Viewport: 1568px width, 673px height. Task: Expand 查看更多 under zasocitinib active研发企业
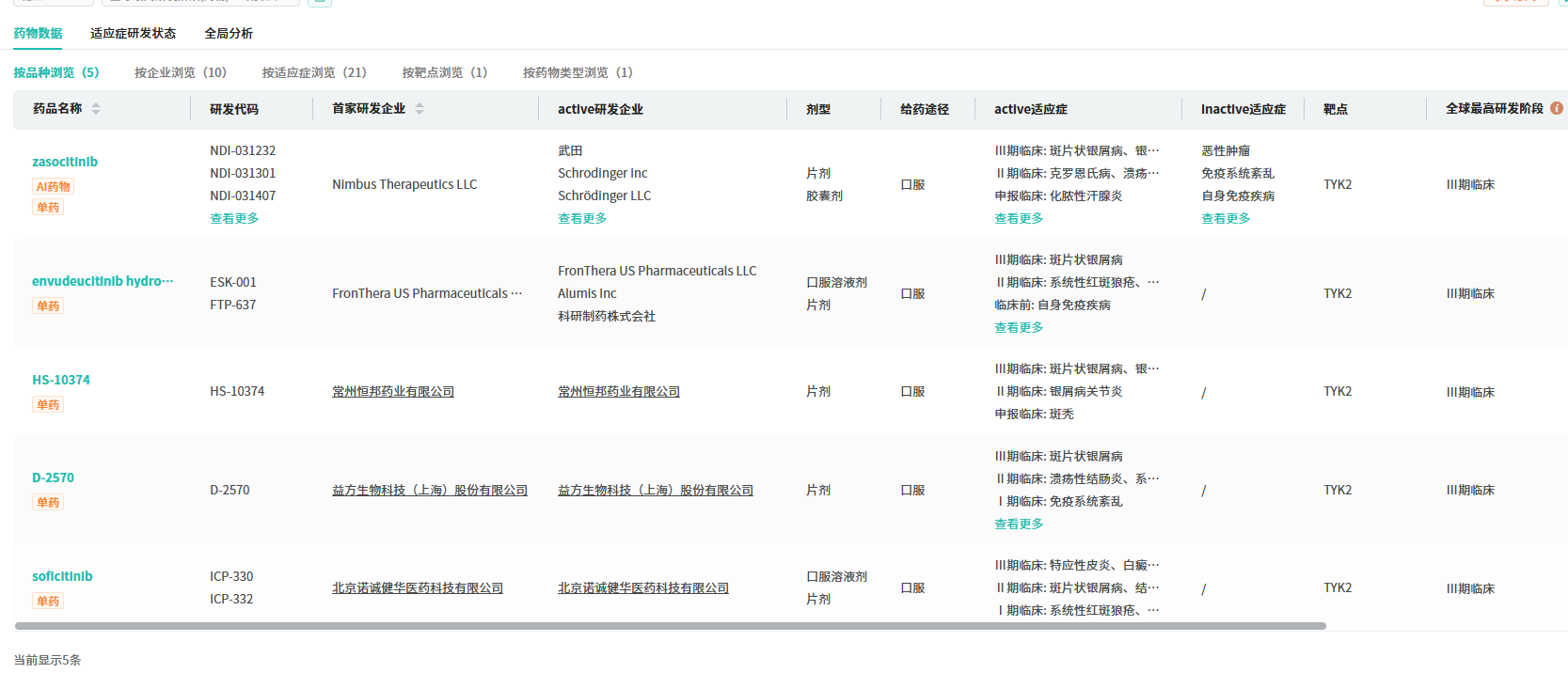[x=582, y=219]
